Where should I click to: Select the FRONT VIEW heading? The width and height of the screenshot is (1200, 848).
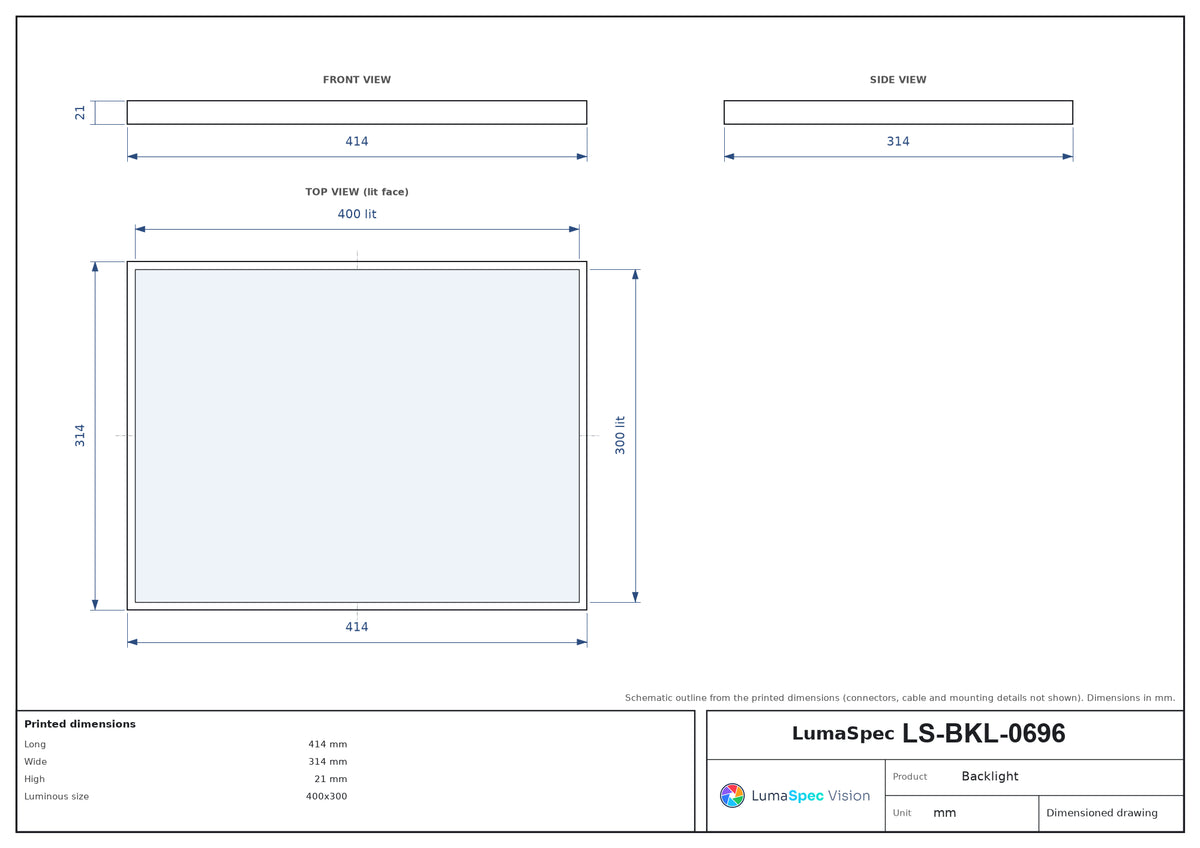pos(357,80)
